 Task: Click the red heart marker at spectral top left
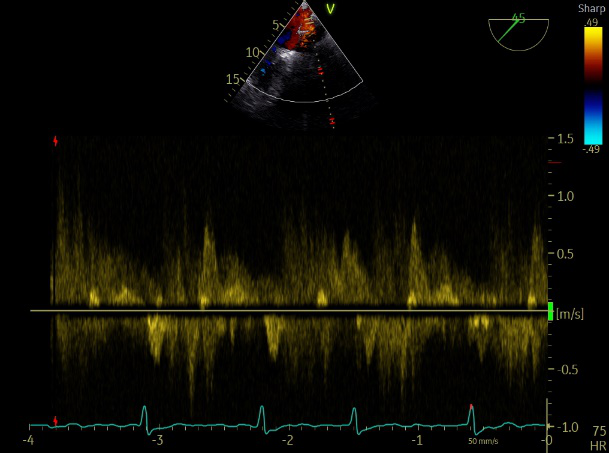(x=55, y=141)
